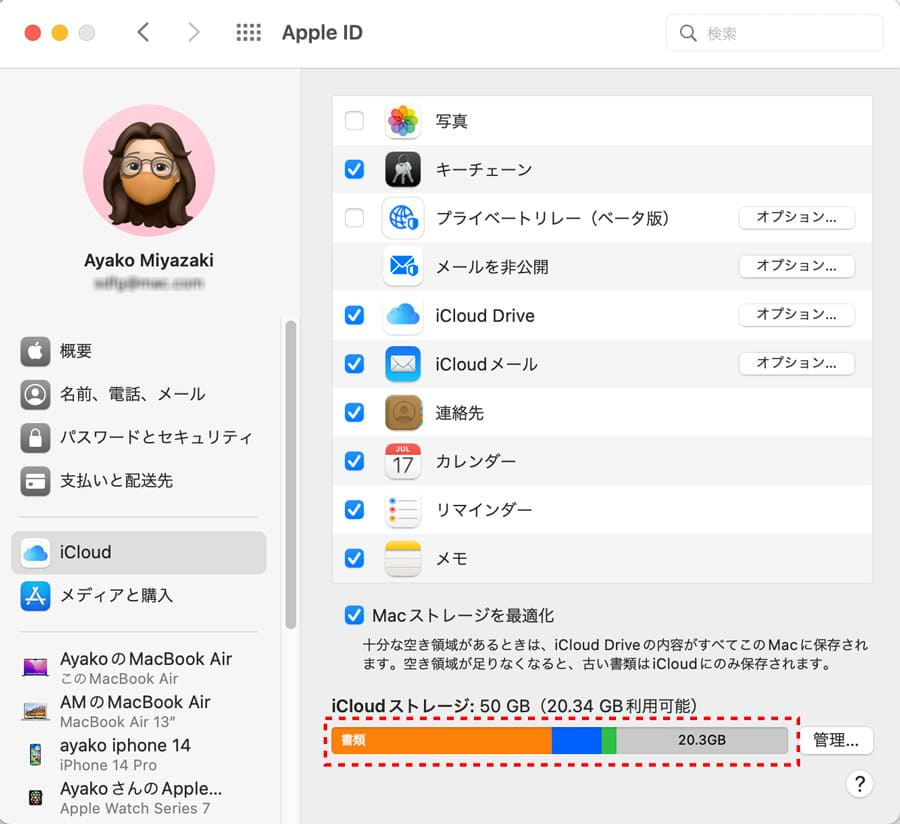Open オプション for プライベートリレー
Viewport: 900px width, 824px height.
(x=797, y=217)
